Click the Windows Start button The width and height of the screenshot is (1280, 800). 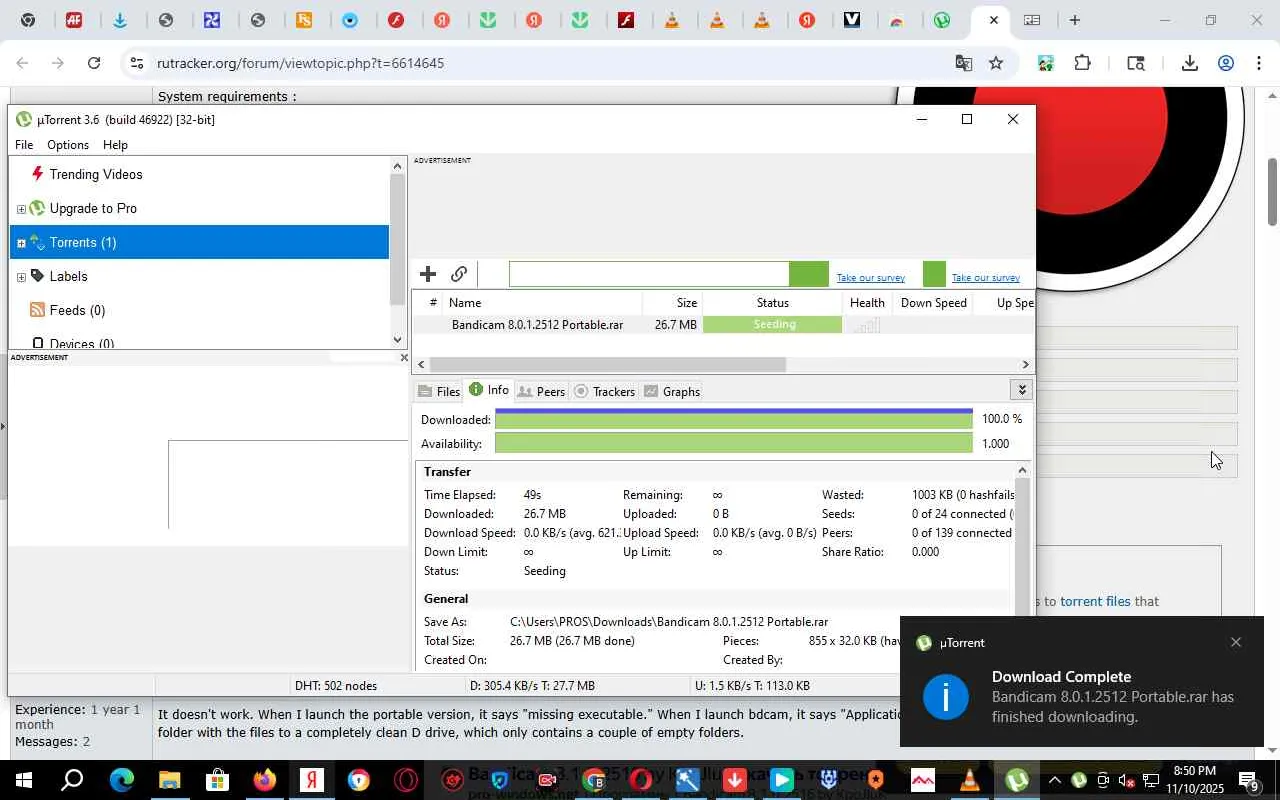[23, 780]
